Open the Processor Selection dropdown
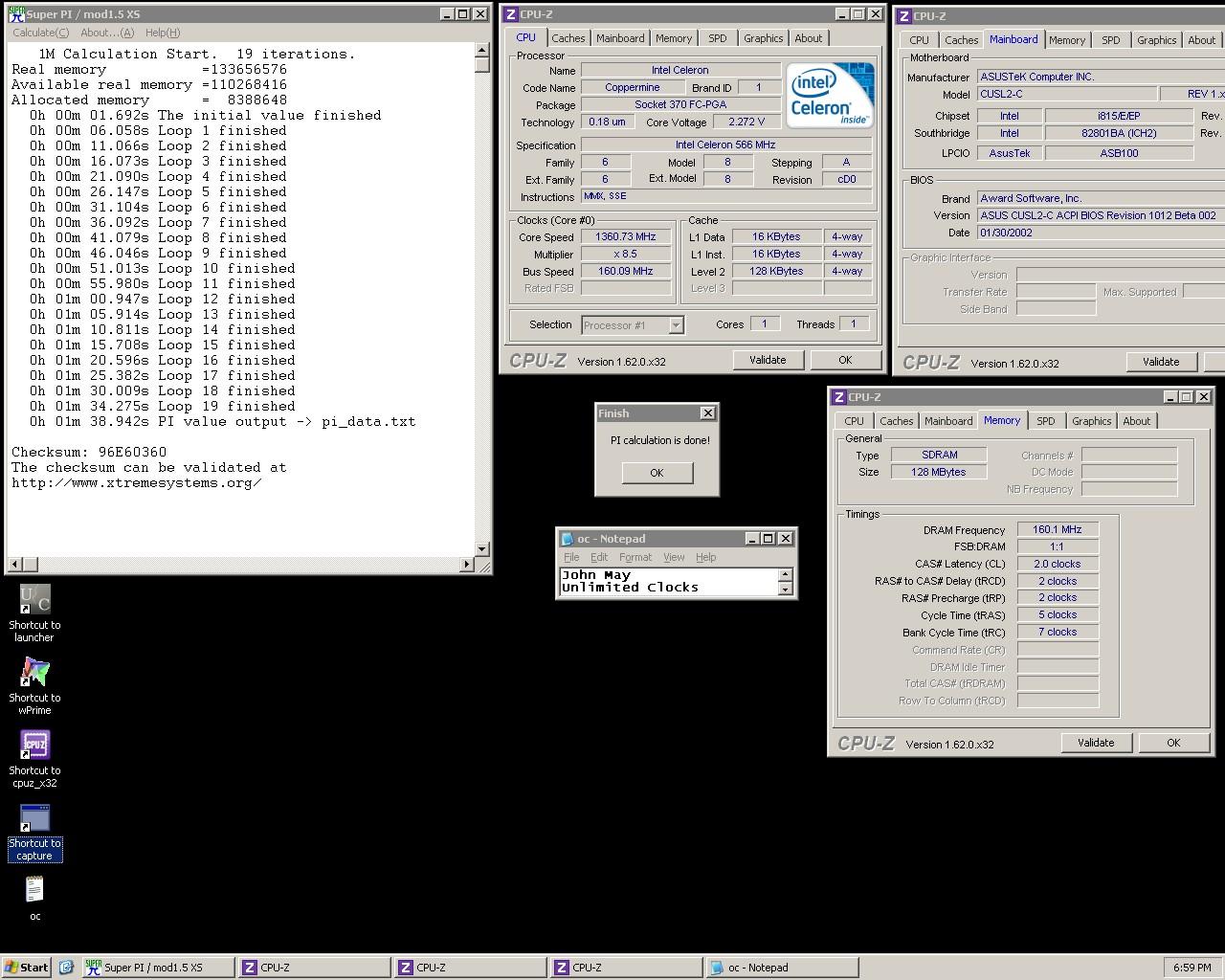The image size is (1225, 980). tap(633, 325)
